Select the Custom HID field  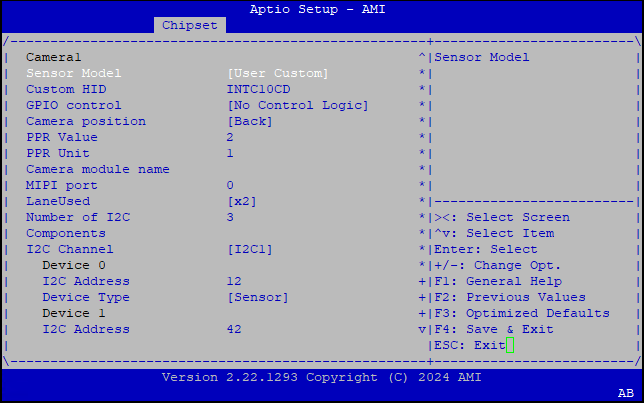tap(66, 89)
